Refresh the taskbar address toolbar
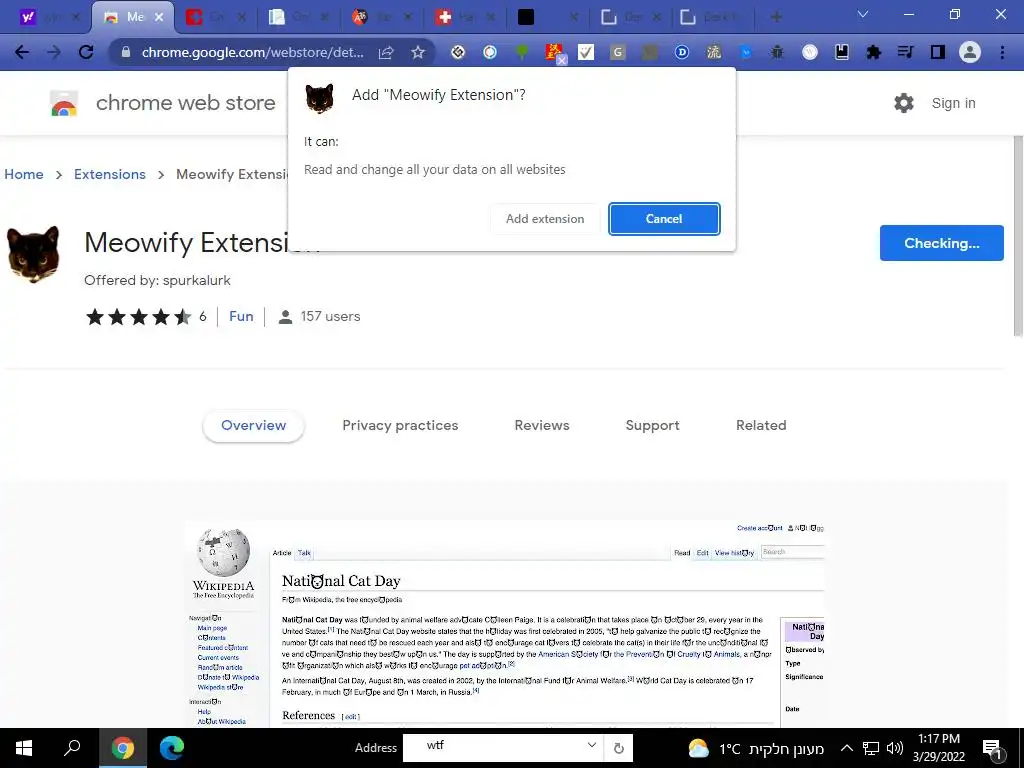1024x768 pixels. [x=618, y=748]
